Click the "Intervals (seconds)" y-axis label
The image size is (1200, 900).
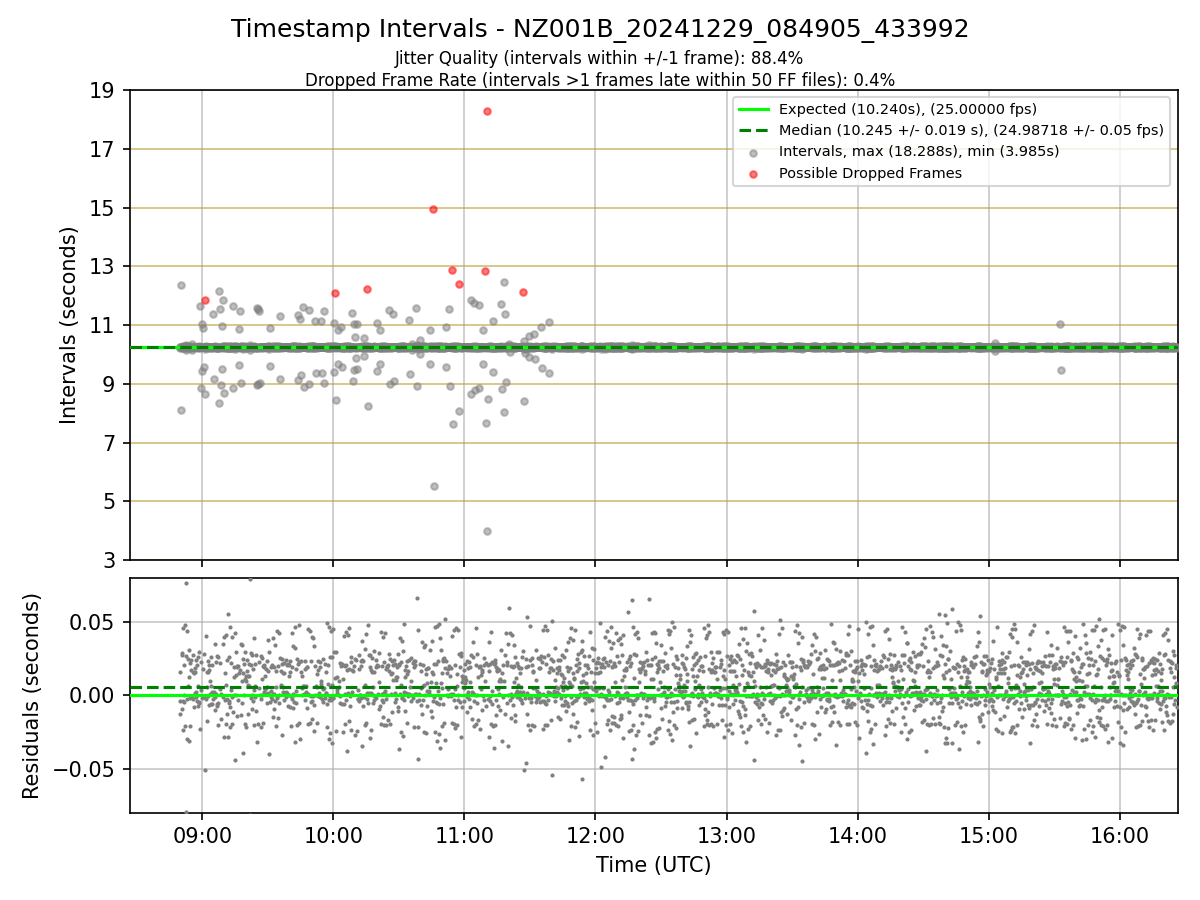click(x=69, y=325)
